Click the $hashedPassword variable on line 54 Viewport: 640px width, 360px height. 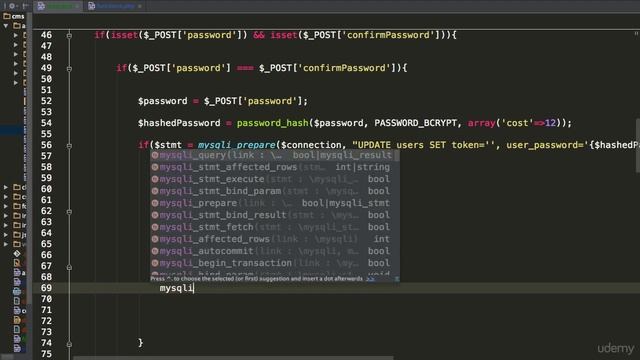click(179, 123)
